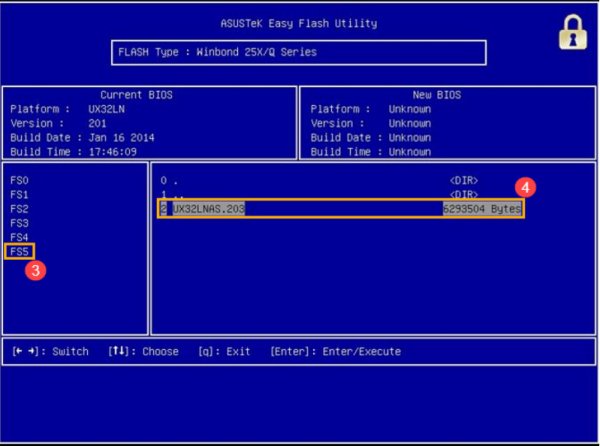Click the current platform value UX32LN
The width and height of the screenshot is (600, 446).
pyautogui.click(x=106, y=109)
